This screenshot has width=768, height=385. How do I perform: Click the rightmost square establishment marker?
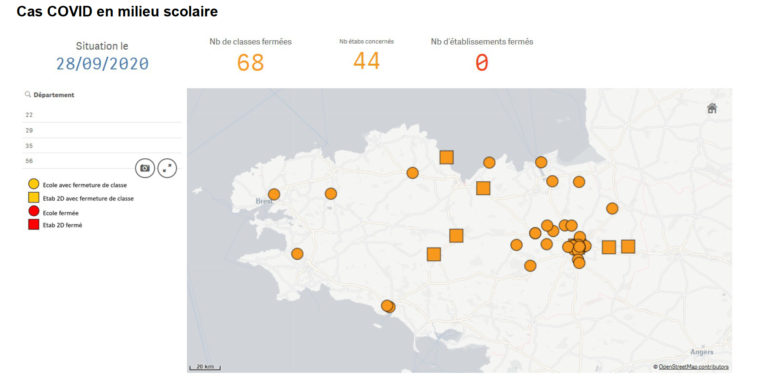coord(628,246)
